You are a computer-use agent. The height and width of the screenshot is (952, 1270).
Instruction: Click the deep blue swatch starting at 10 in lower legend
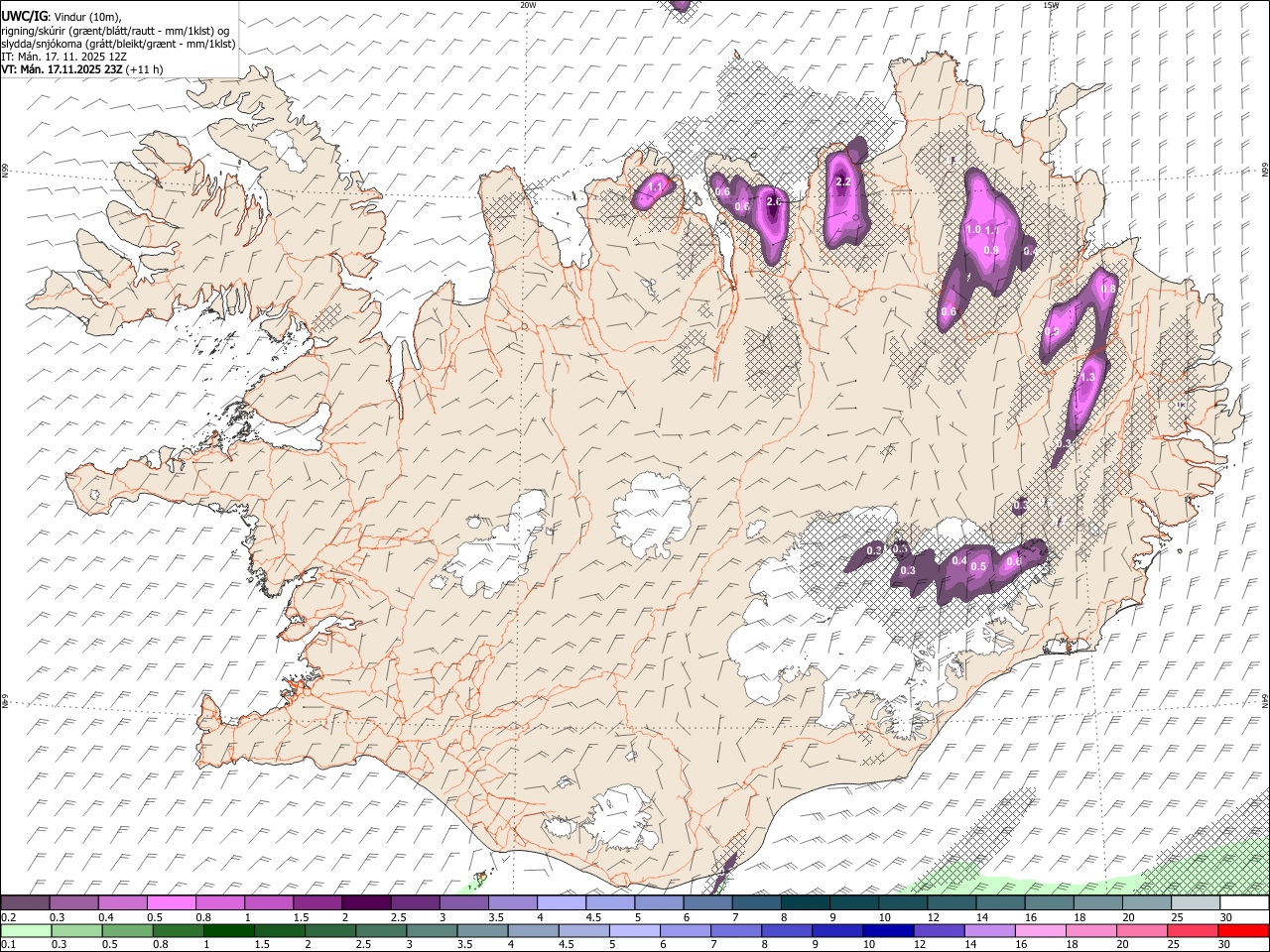pos(888,930)
